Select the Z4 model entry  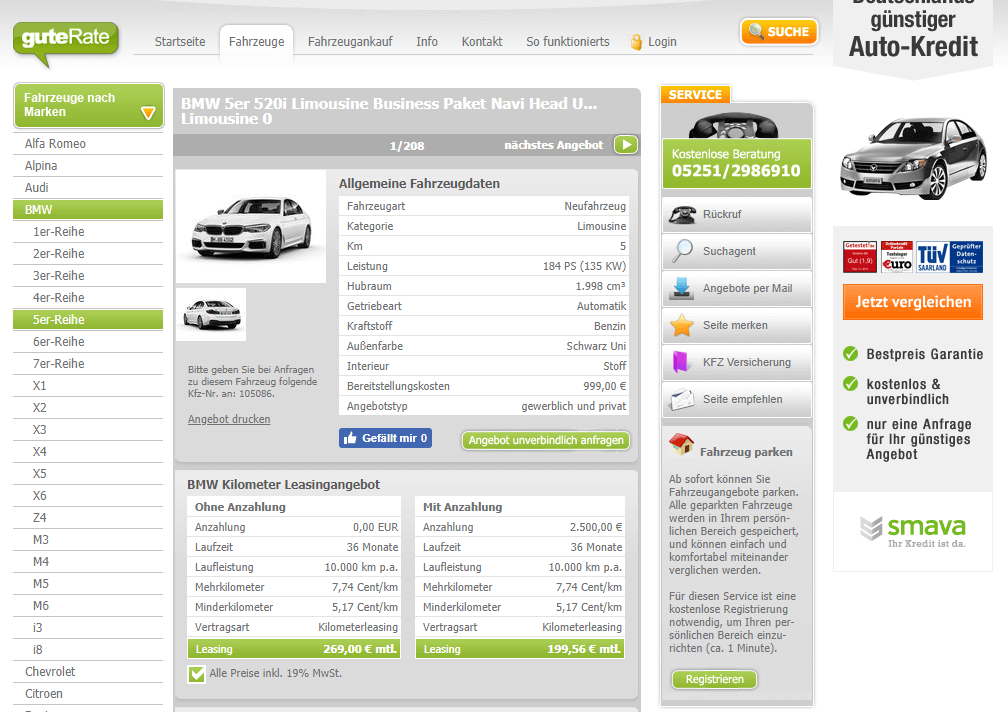[x=88, y=518]
